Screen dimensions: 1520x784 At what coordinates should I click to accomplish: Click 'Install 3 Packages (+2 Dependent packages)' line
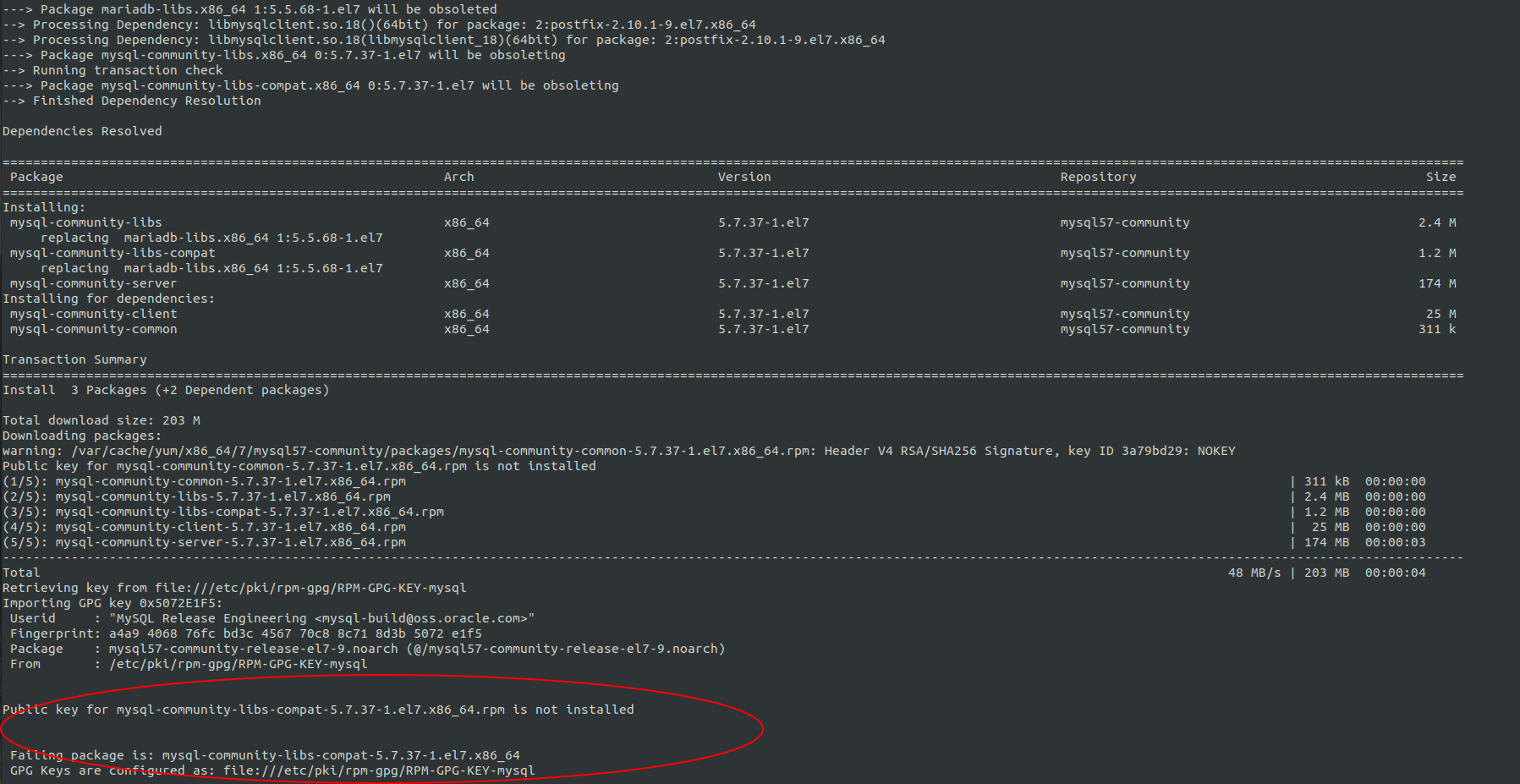[x=166, y=390]
